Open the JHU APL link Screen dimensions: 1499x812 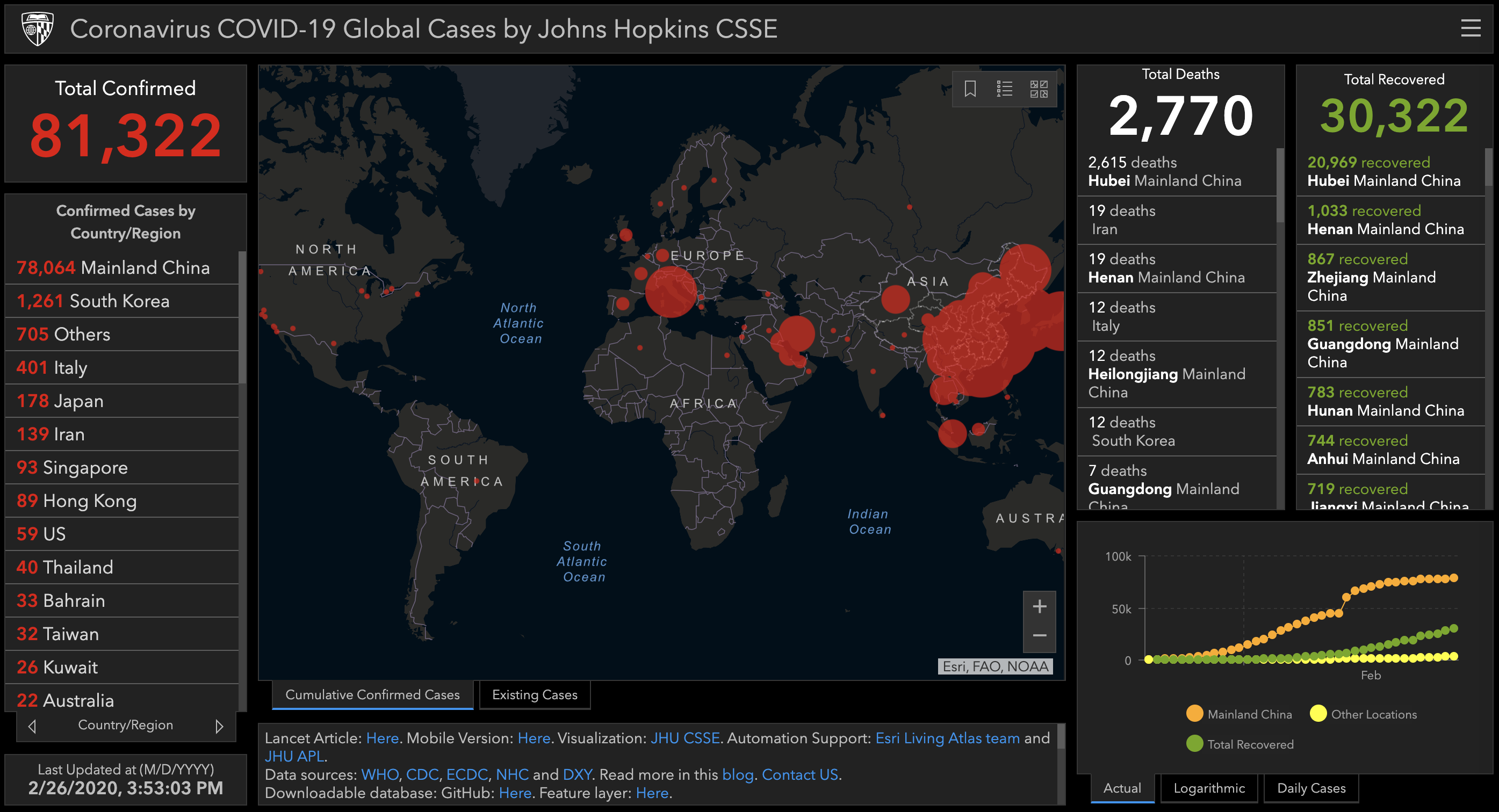click(294, 756)
